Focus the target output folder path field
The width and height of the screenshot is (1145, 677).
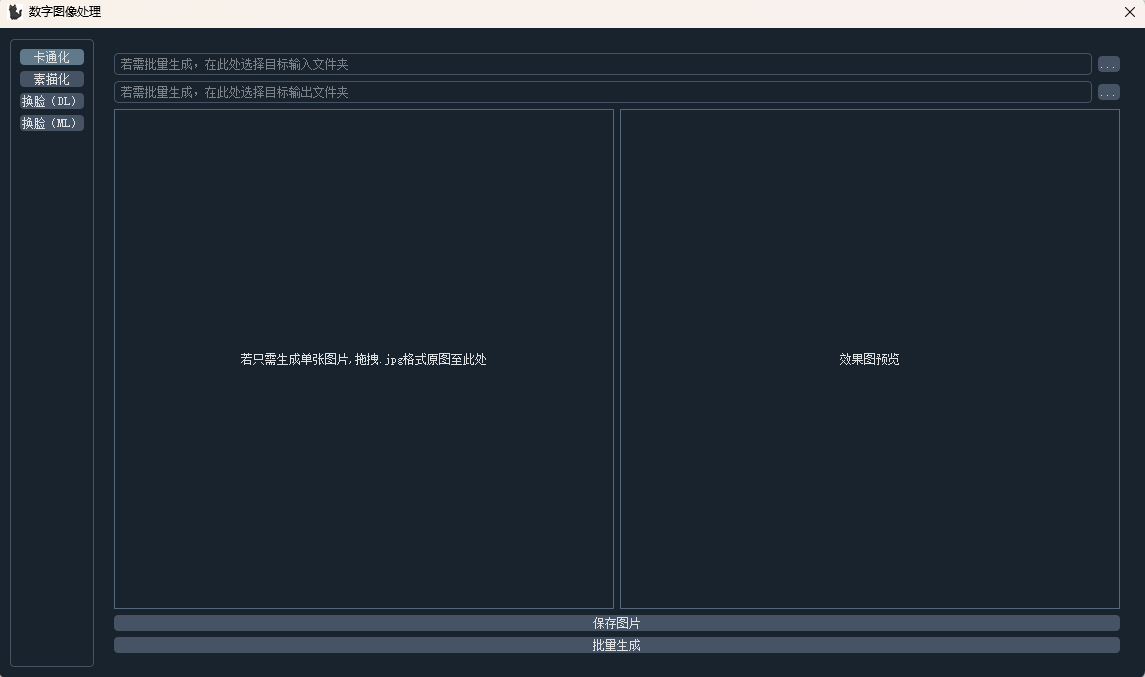[600, 91]
